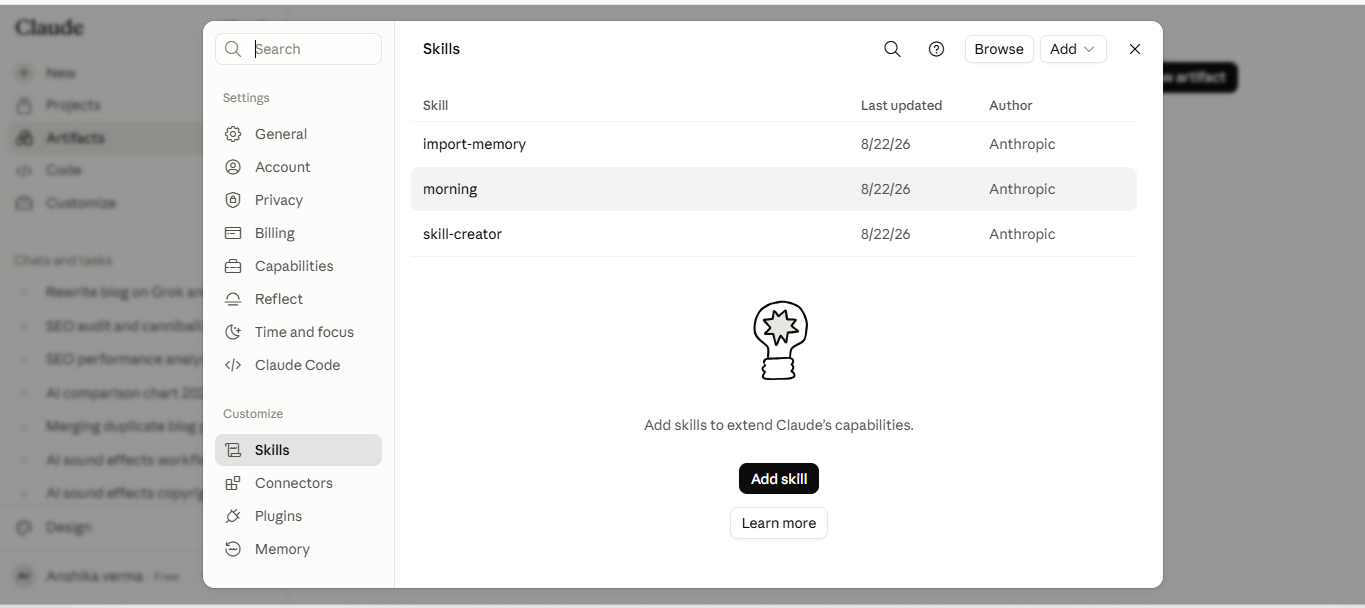Click Design in the background Claude sidebar
Viewport: 1365px width, 608px height.
[68, 527]
